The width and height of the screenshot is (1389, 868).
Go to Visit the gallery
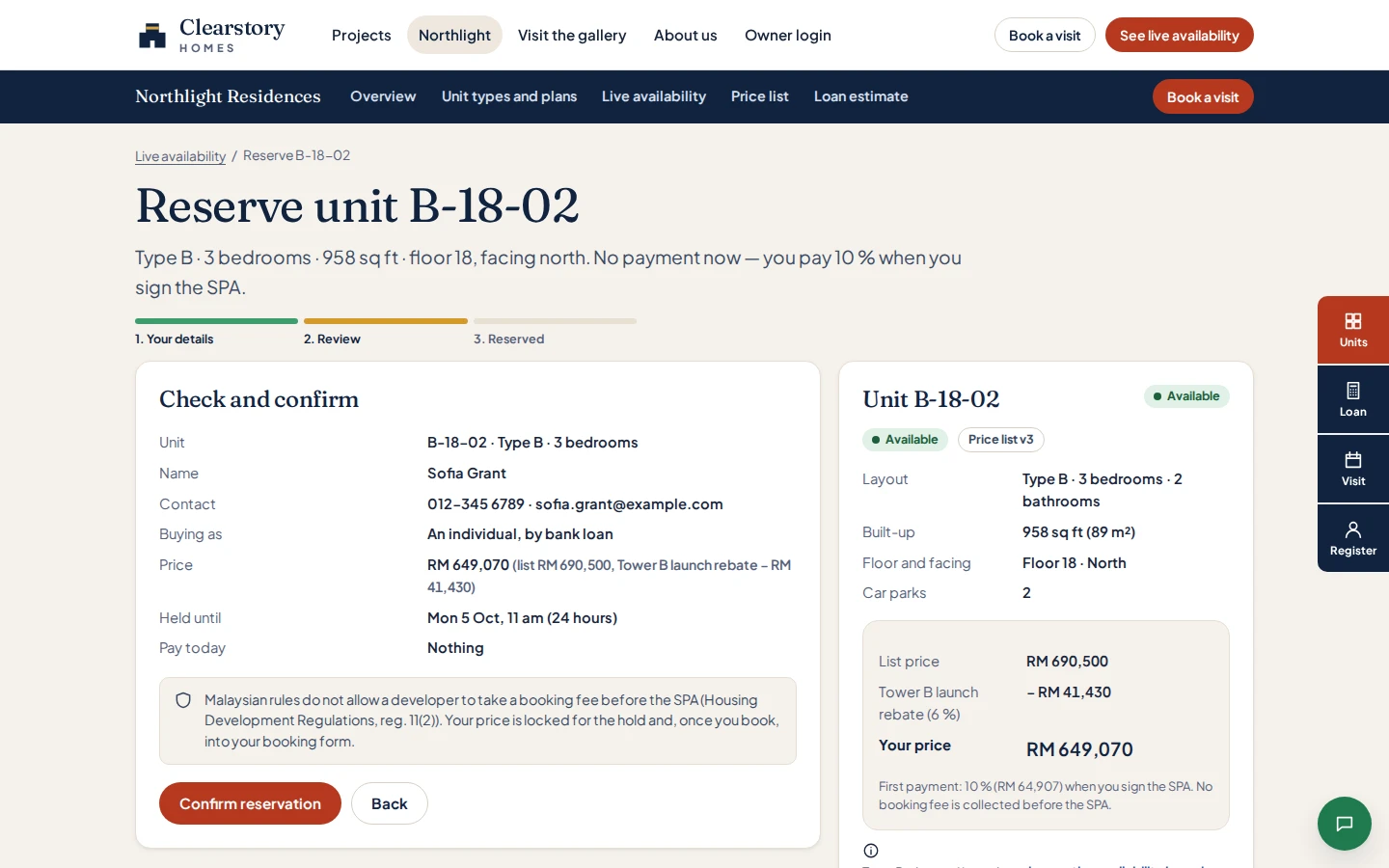point(572,35)
